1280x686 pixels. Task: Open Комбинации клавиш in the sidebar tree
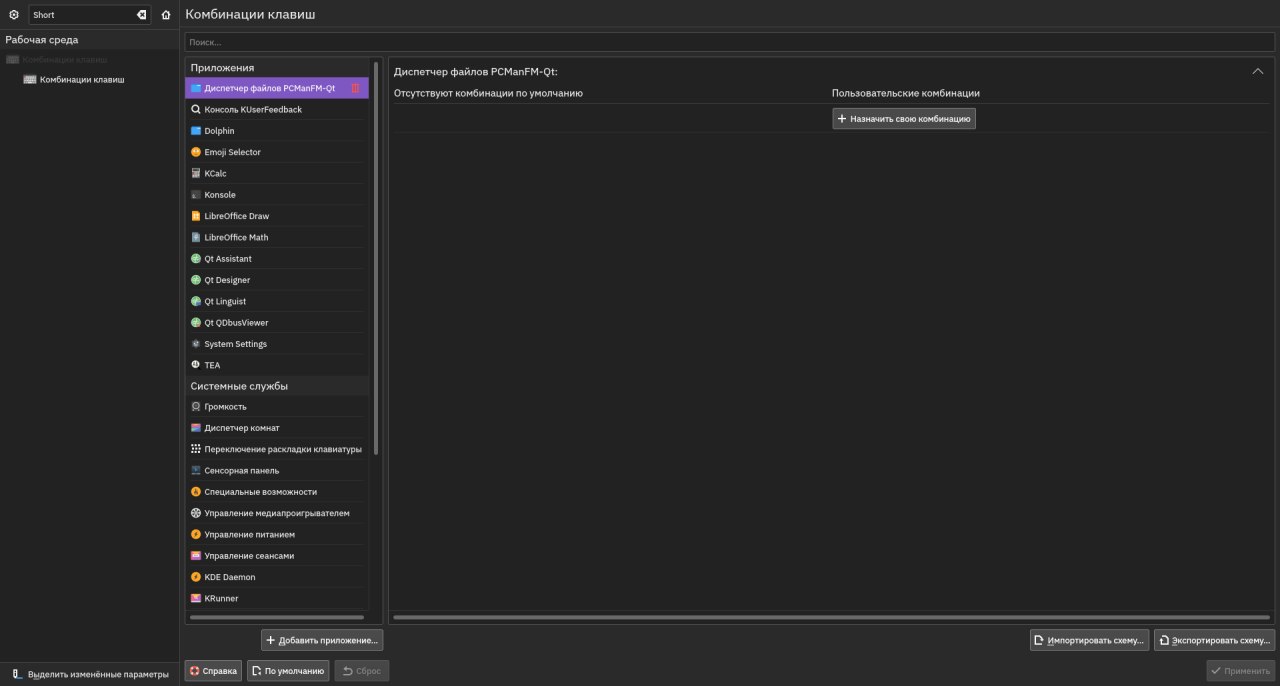coord(82,79)
